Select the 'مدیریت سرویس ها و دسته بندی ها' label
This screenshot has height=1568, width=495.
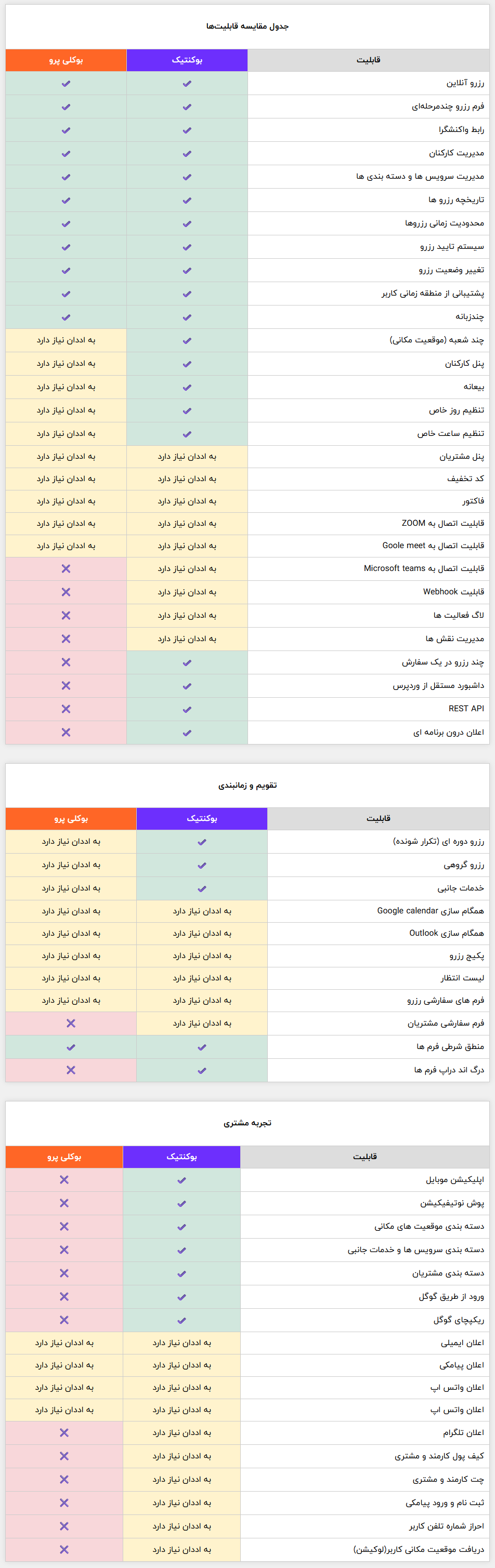tap(420, 177)
